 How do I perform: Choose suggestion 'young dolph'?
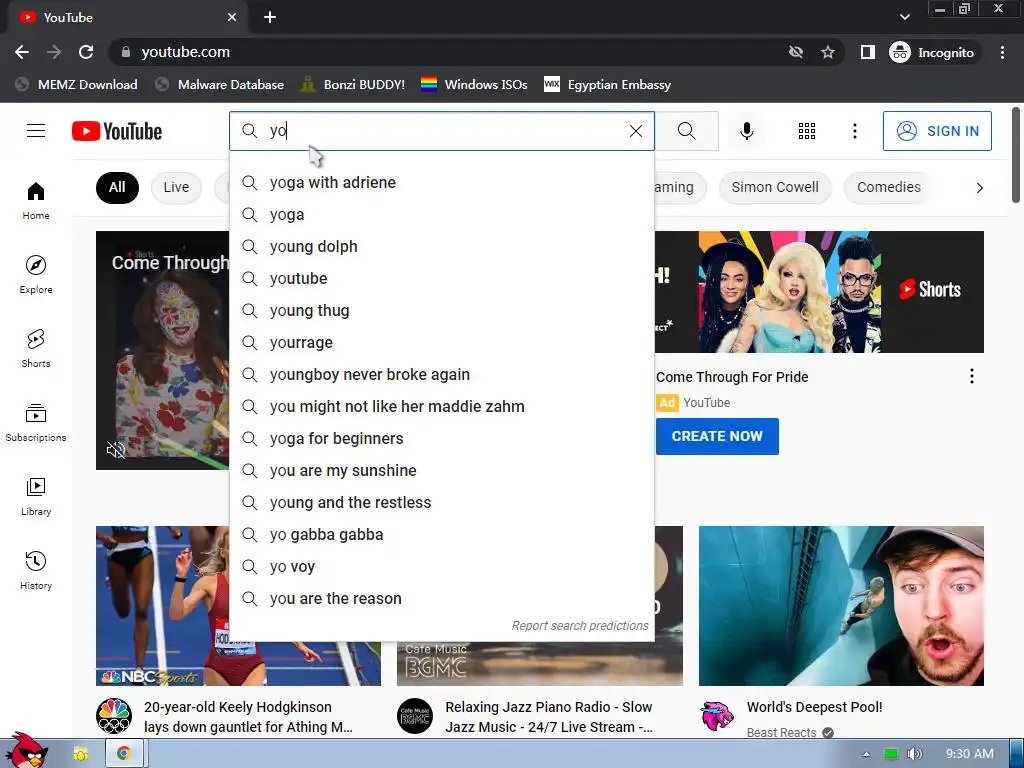[441, 246]
